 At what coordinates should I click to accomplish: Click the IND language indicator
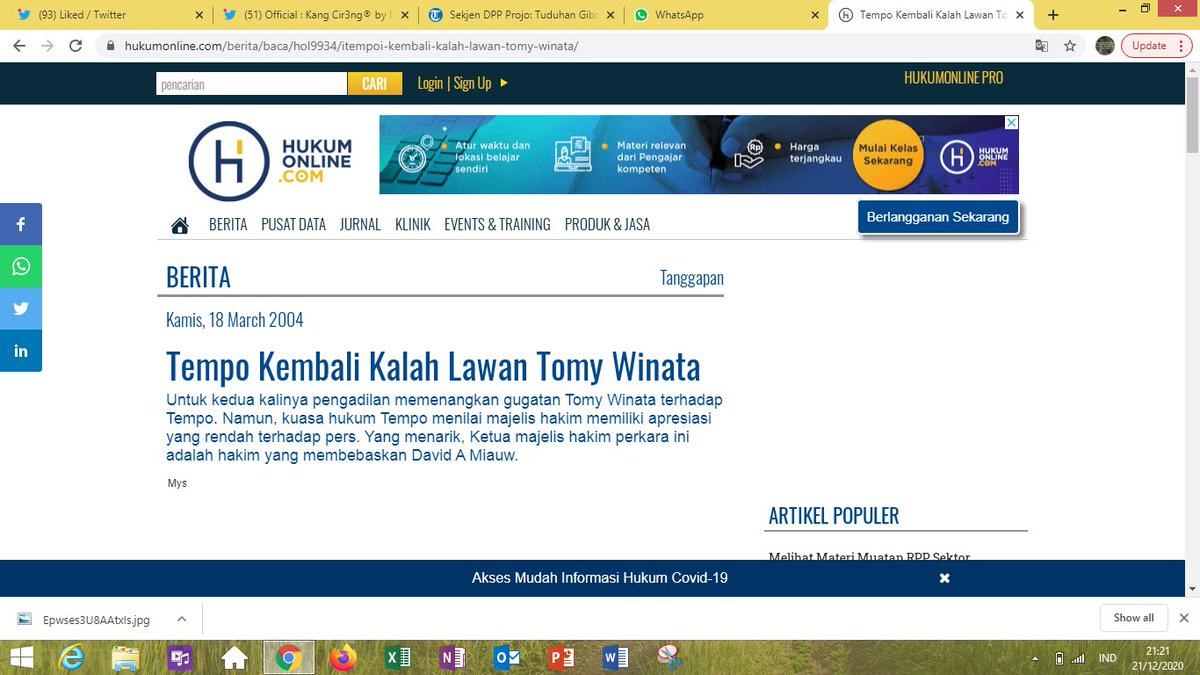tap(1107, 659)
